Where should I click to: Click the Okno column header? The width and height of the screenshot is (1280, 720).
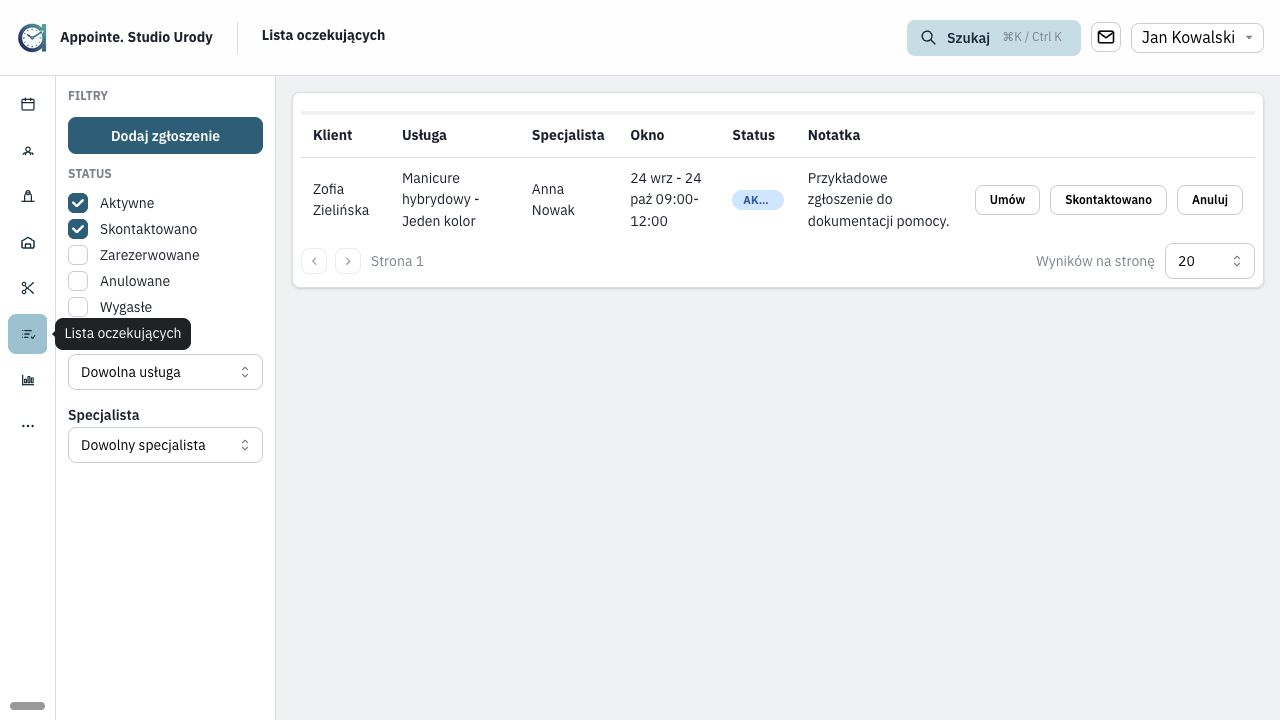[647, 135]
